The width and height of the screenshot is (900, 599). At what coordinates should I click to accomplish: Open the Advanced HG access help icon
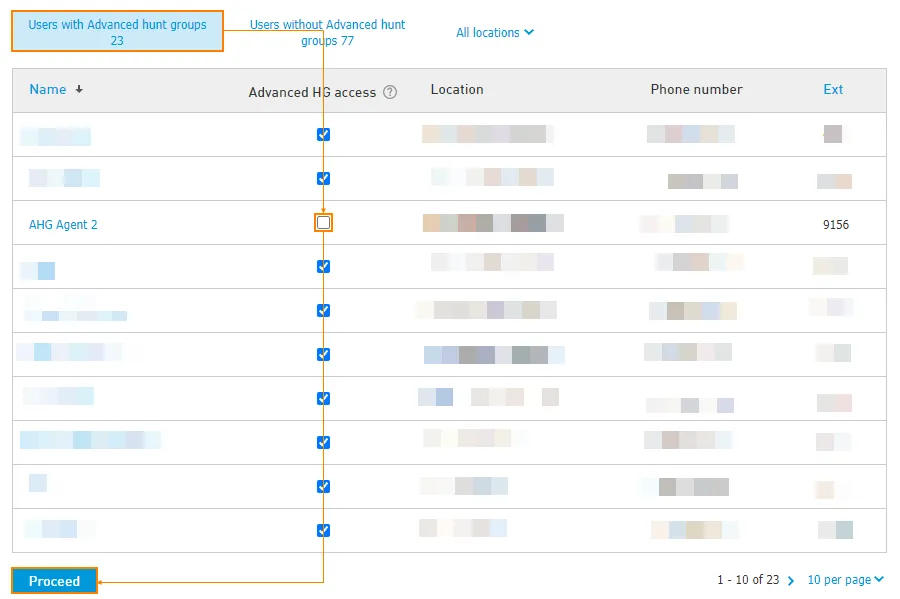coord(390,92)
